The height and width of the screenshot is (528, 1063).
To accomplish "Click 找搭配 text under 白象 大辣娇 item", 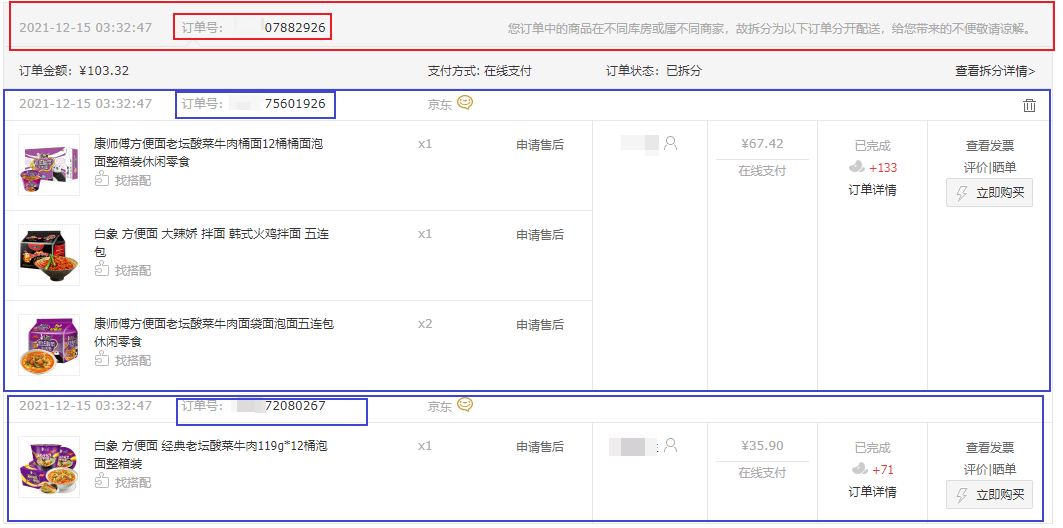I will (x=133, y=270).
